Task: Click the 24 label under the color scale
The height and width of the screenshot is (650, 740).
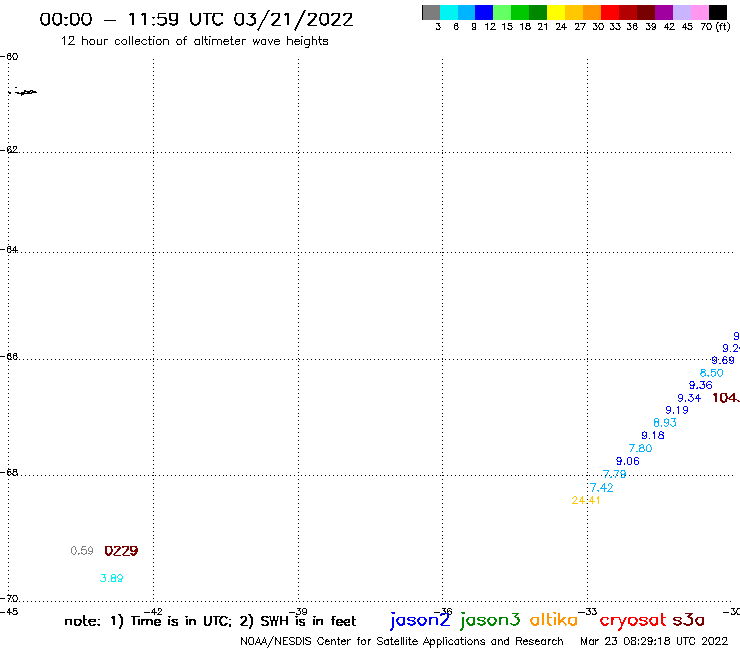Action: click(561, 27)
